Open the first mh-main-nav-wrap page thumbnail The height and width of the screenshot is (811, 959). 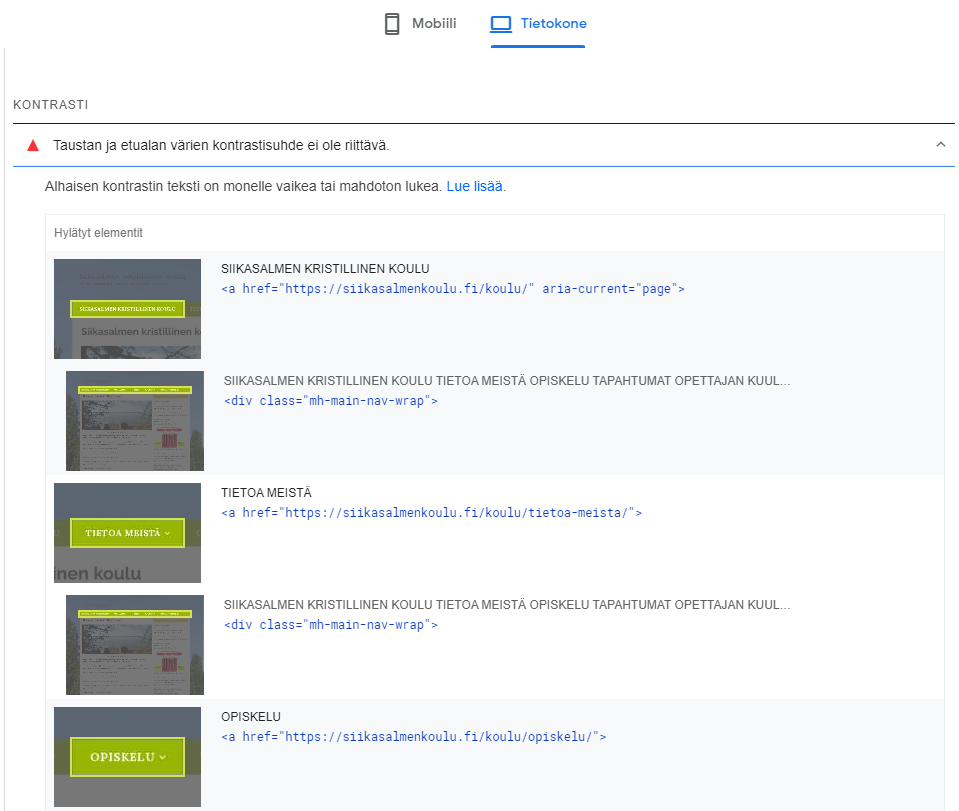pyautogui.click(x=135, y=421)
